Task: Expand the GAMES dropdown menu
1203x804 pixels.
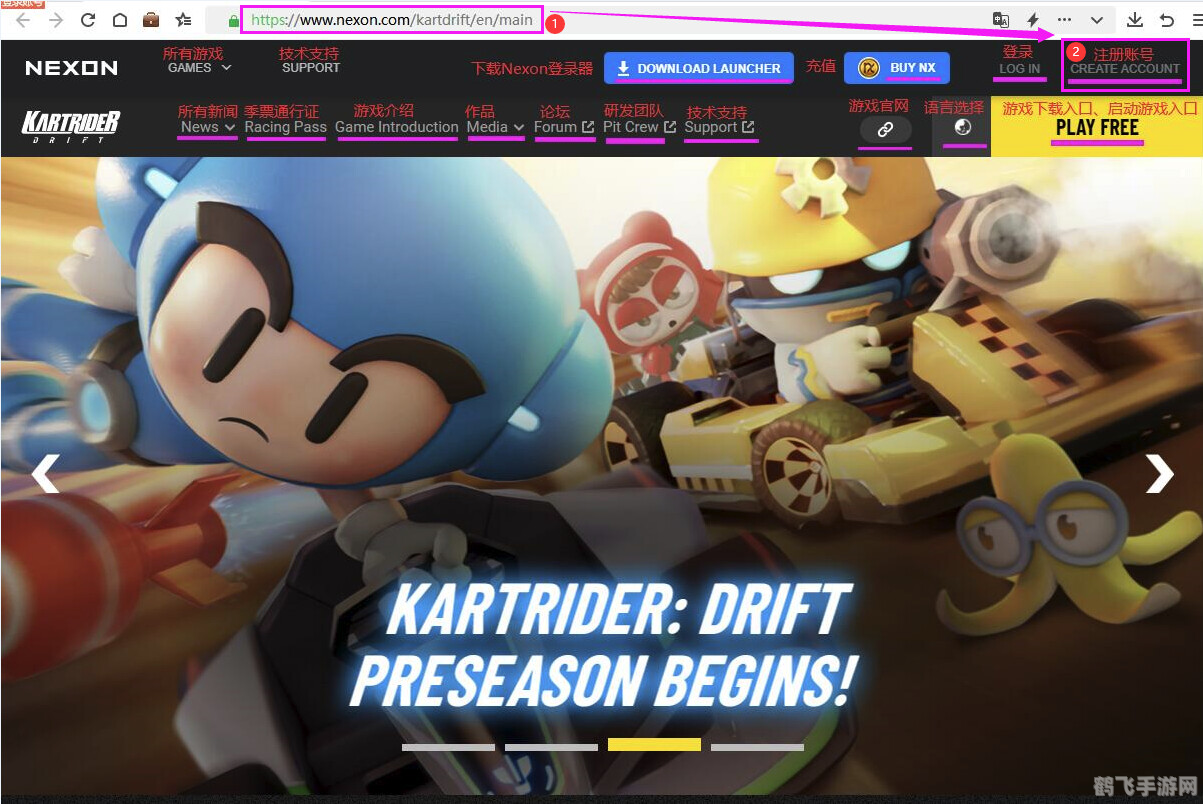Action: pos(199,68)
